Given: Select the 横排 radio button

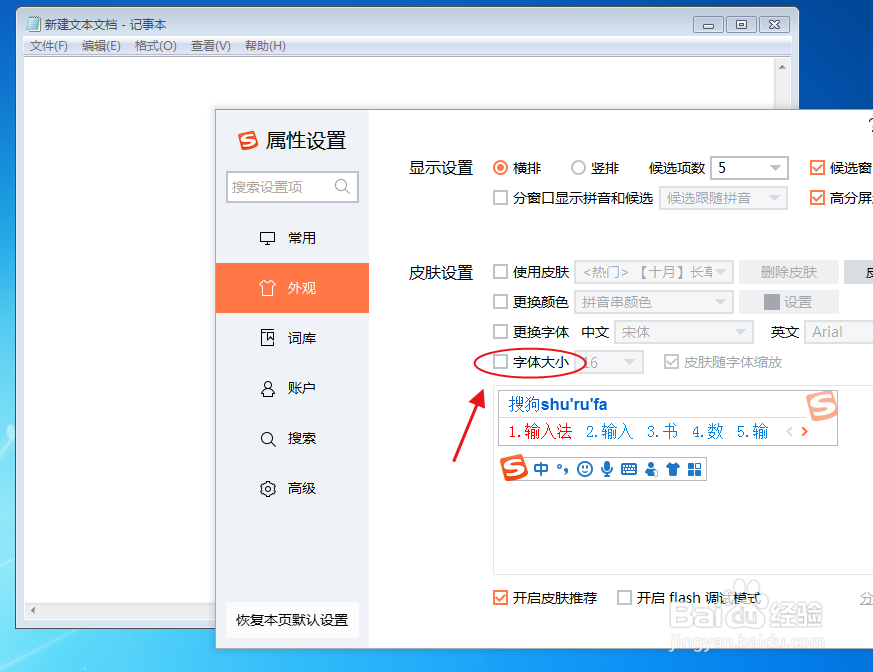Looking at the screenshot, I should point(501,168).
